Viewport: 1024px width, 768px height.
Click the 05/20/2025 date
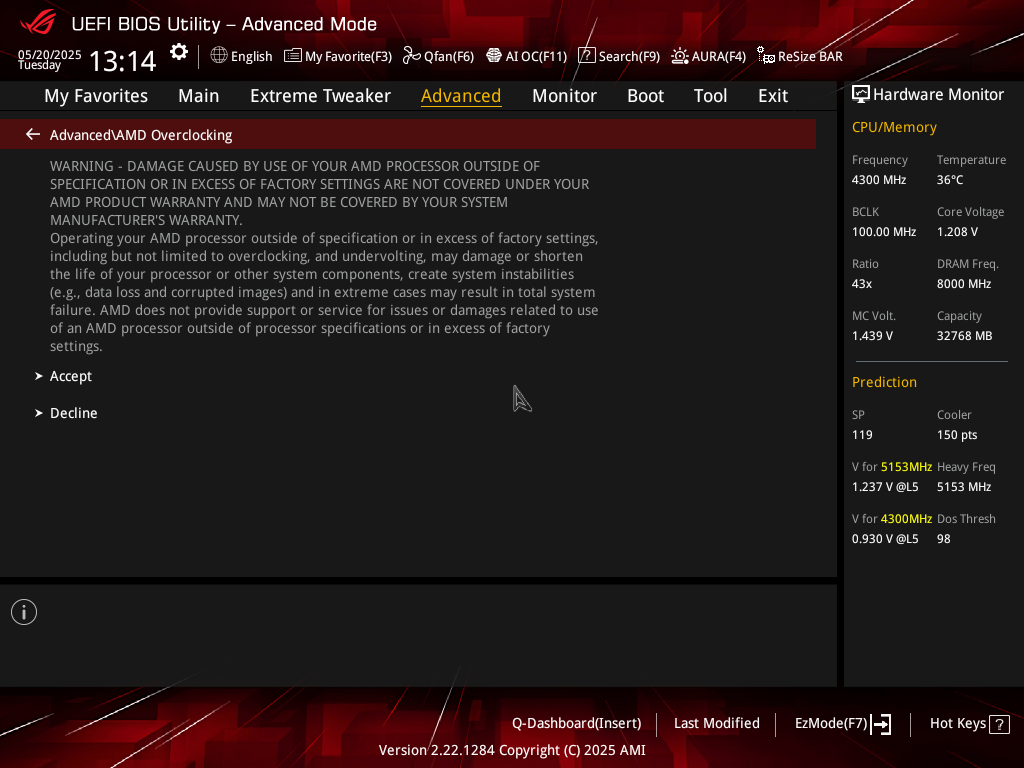pos(50,55)
